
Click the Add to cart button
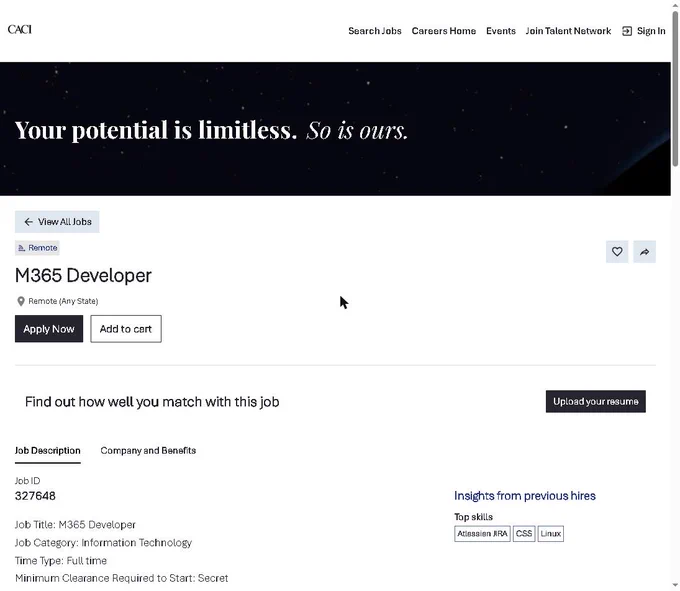click(126, 329)
